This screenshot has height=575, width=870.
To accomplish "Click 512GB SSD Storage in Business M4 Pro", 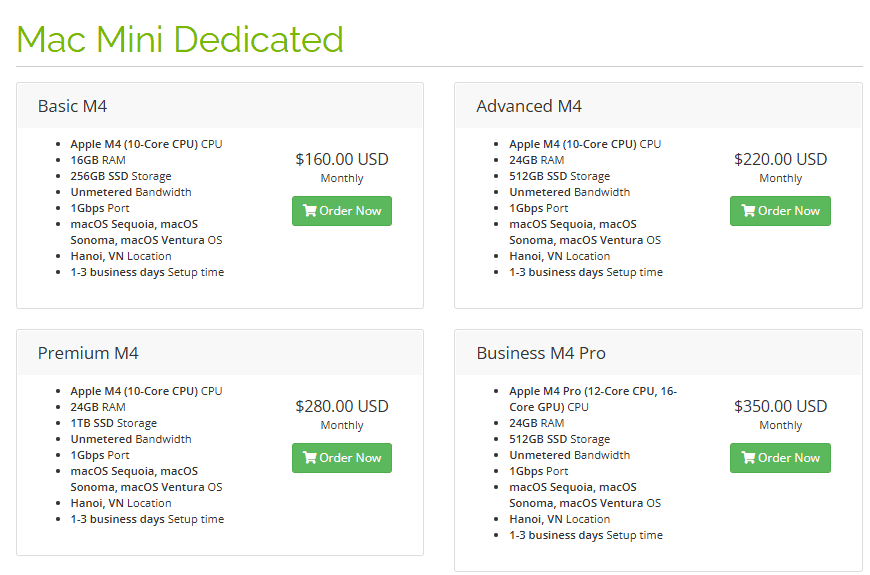I will (559, 439).
